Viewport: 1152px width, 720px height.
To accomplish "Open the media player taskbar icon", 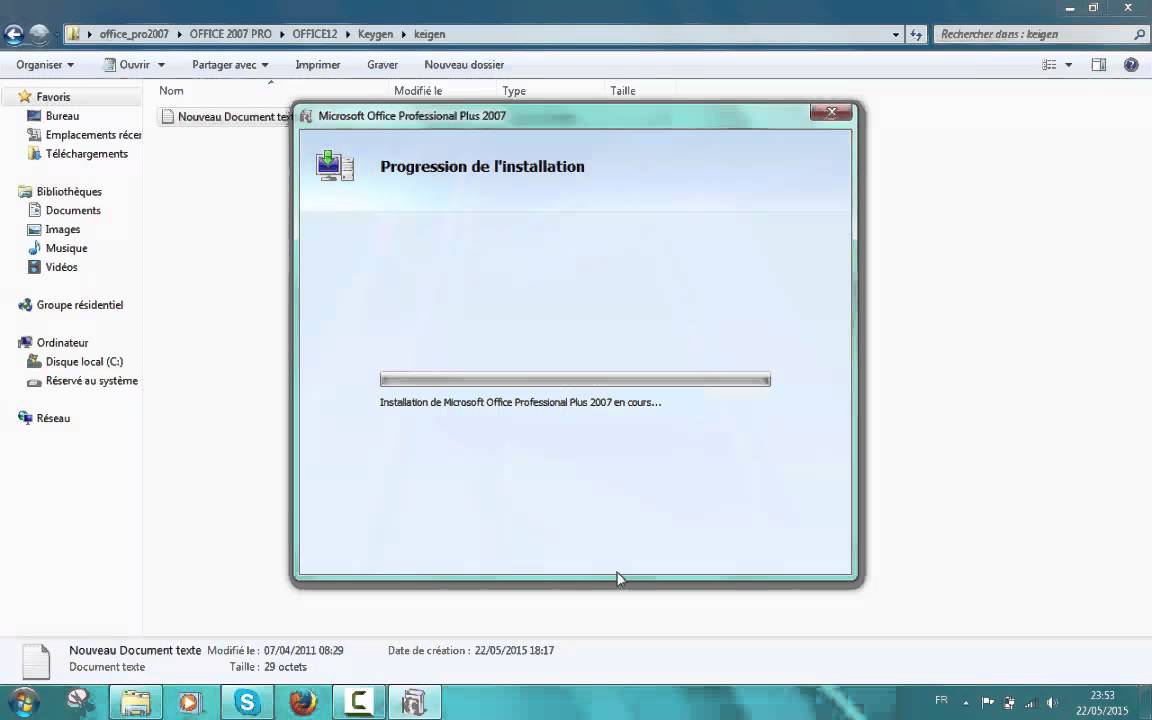I will pos(191,702).
